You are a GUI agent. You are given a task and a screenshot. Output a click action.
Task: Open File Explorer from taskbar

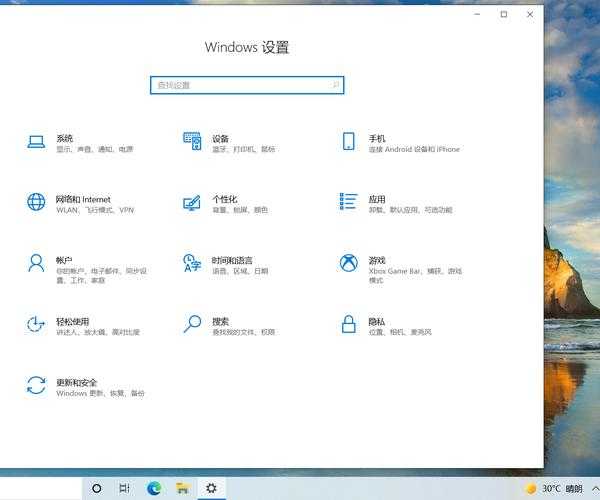click(x=183, y=488)
